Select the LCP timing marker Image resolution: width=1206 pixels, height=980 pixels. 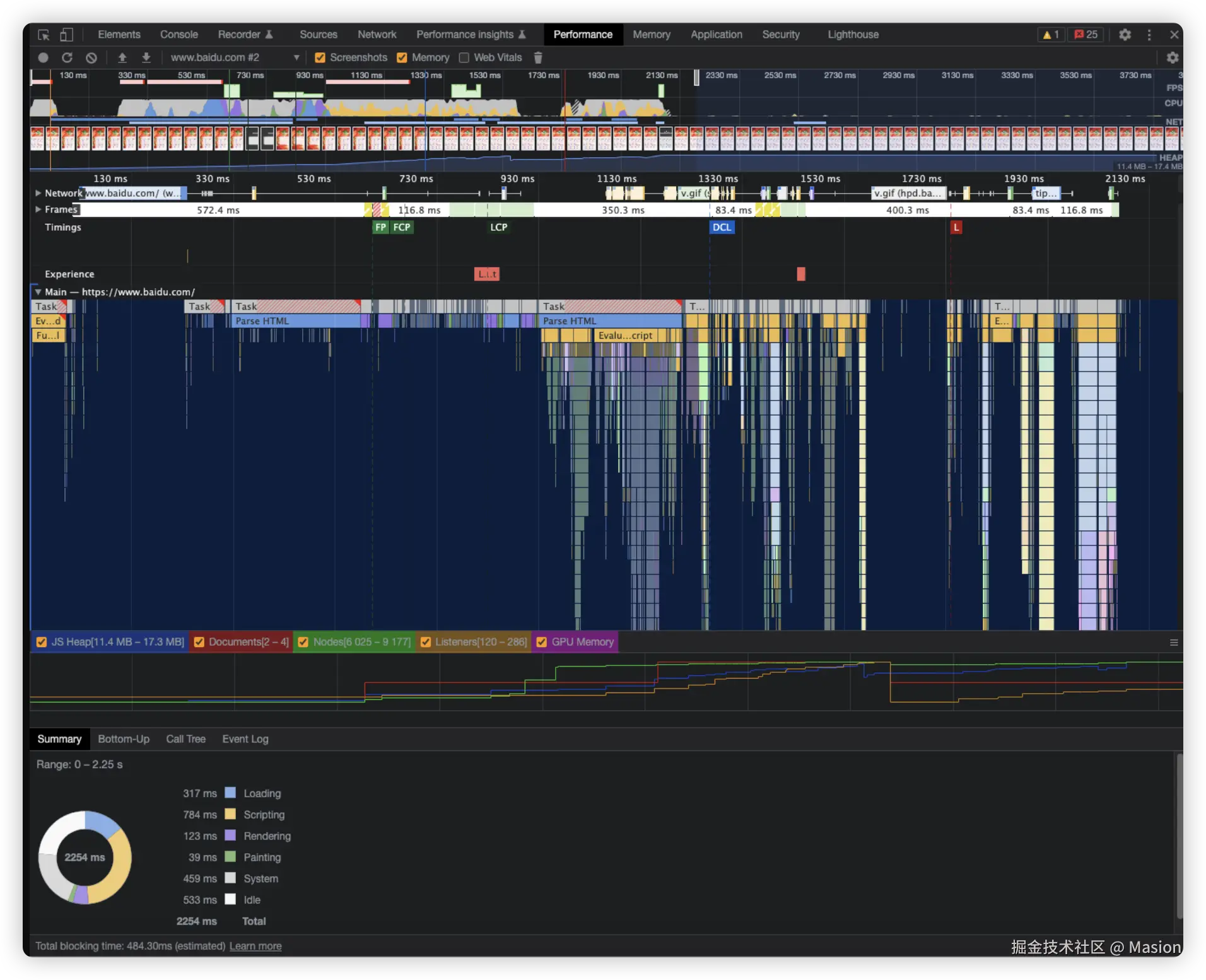point(498,227)
